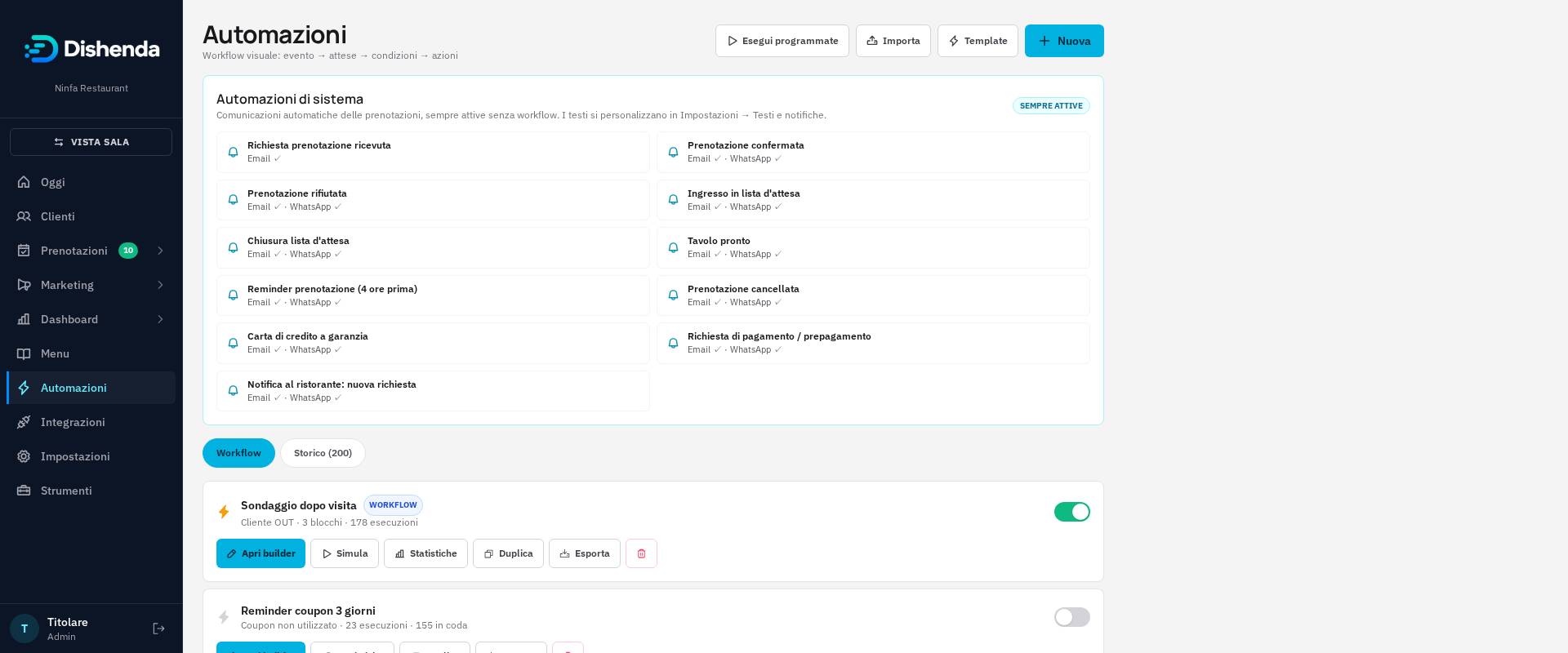
Task: Open the Clienti section
Action: (x=91, y=216)
